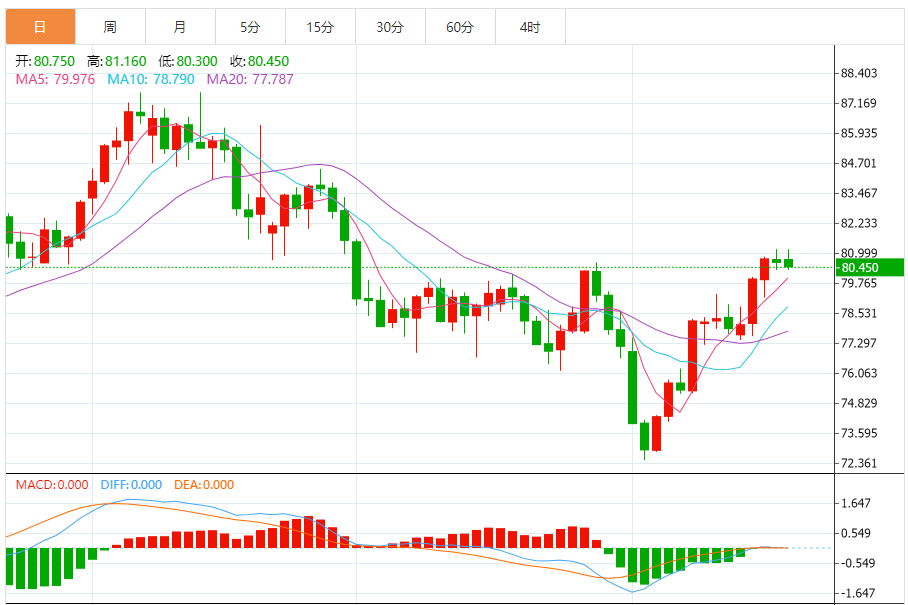Click the 72.361 price axis label
This screenshot has height=605, width=908.
859,463
